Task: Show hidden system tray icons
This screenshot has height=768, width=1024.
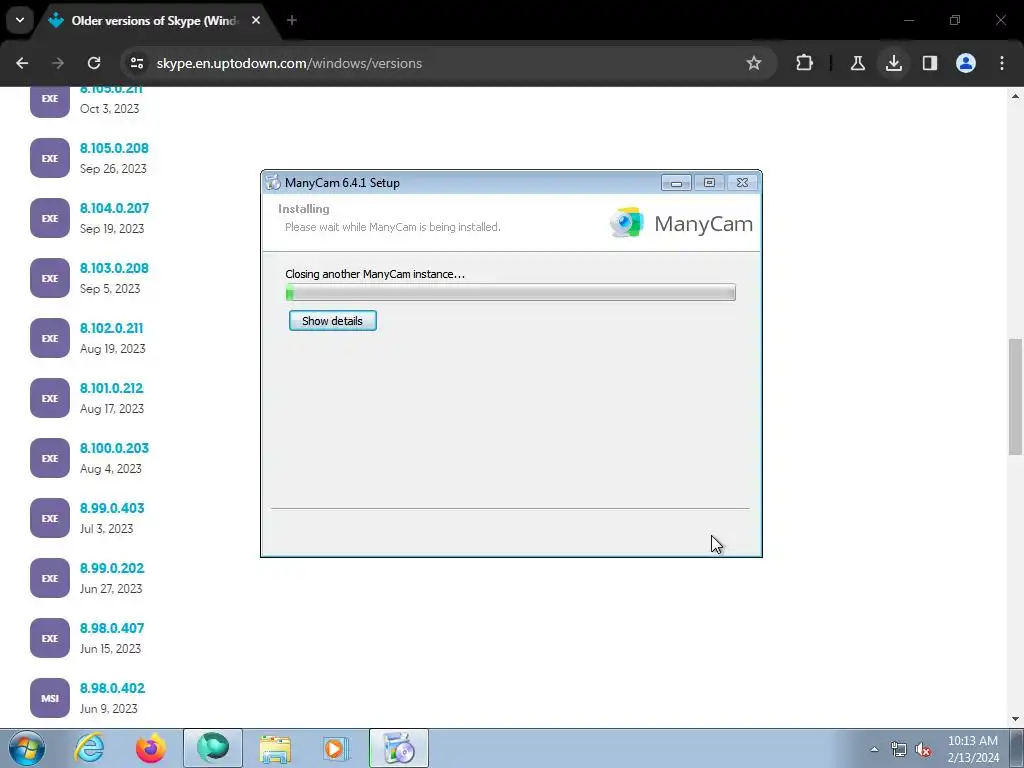Action: (x=874, y=749)
